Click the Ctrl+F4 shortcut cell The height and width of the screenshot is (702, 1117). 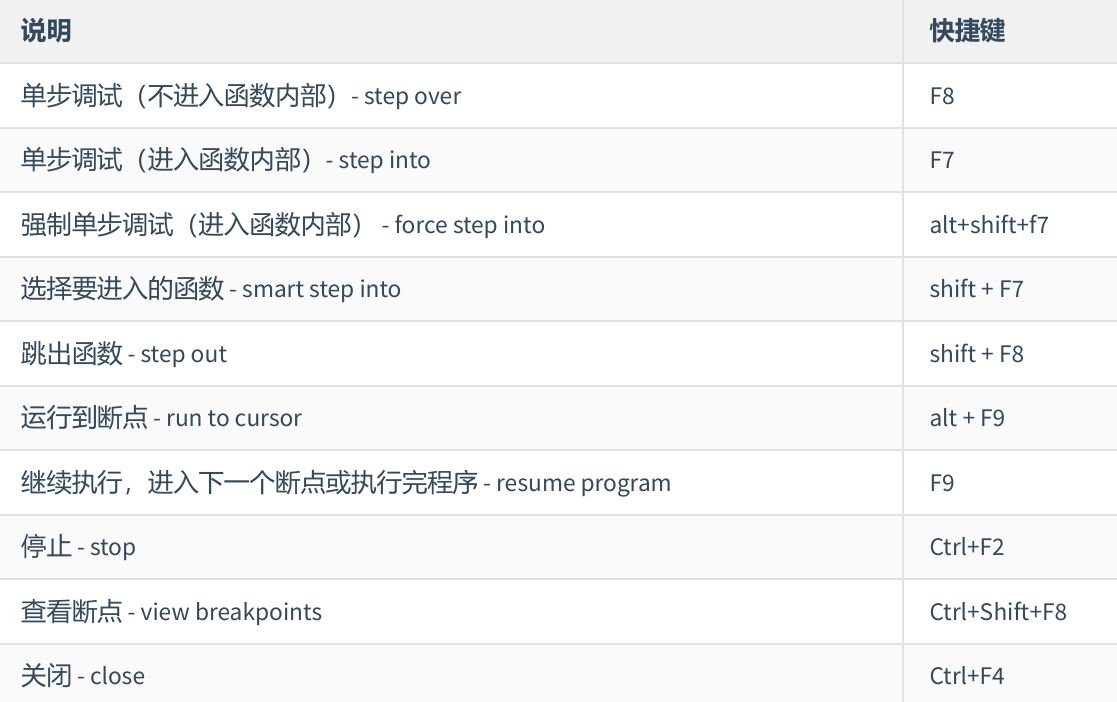(x=967, y=676)
